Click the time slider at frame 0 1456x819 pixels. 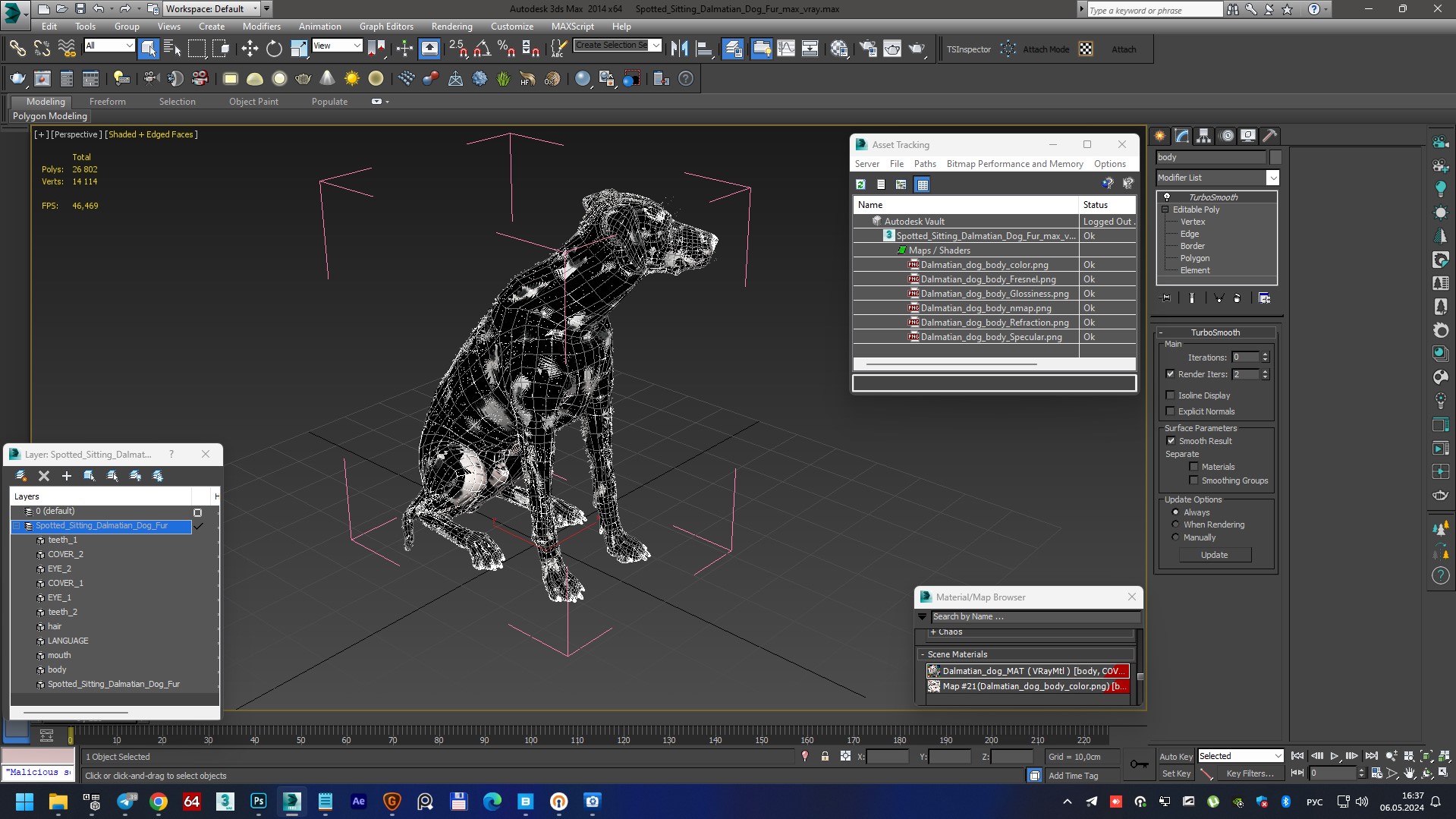pyautogui.click(x=70, y=736)
